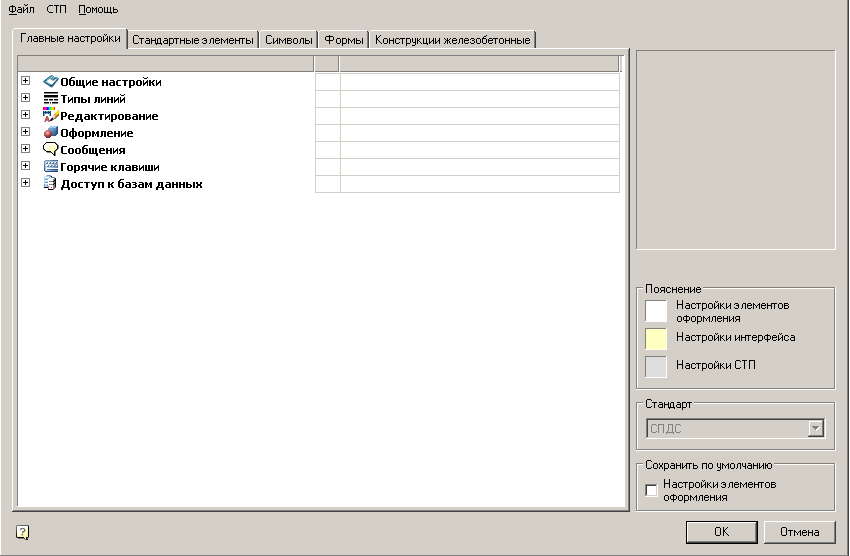Click the Горячие клавиши keyboard icon
Image resolution: width=850 pixels, height=556 pixels.
tap(51, 167)
